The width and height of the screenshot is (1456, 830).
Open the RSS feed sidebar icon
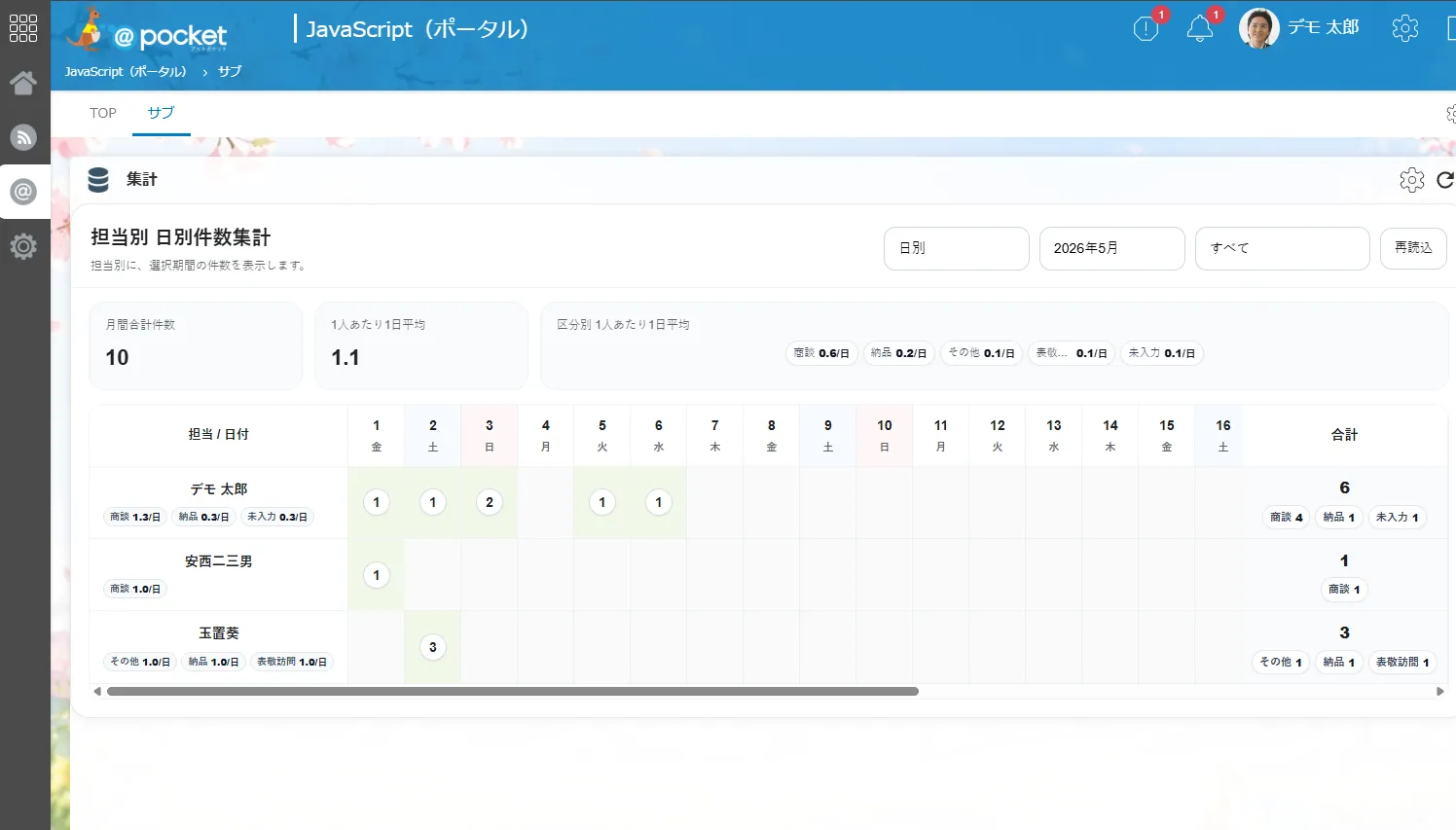[23, 137]
